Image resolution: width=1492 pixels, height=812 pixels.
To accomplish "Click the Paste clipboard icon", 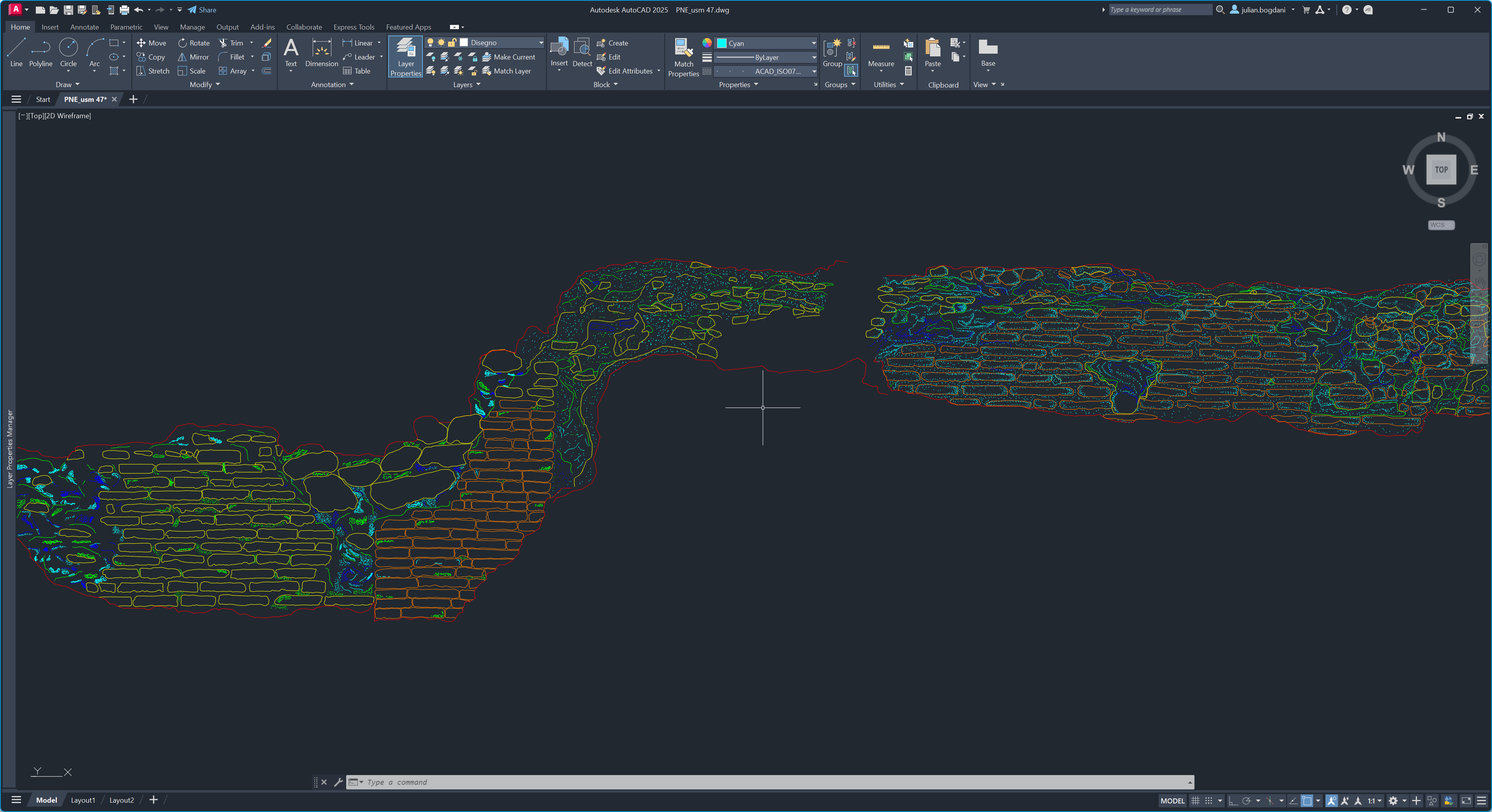I will coord(933,53).
